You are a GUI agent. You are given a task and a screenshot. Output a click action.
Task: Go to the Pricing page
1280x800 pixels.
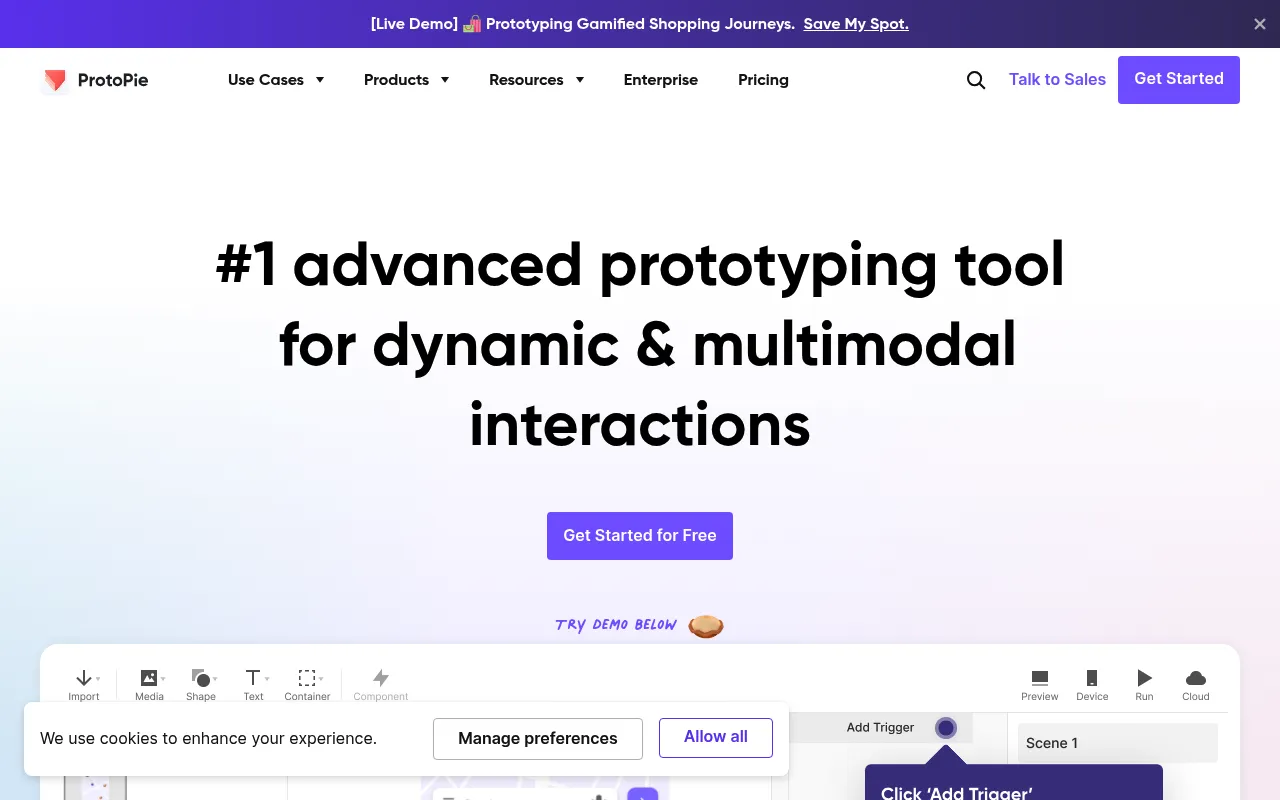pyautogui.click(x=763, y=80)
